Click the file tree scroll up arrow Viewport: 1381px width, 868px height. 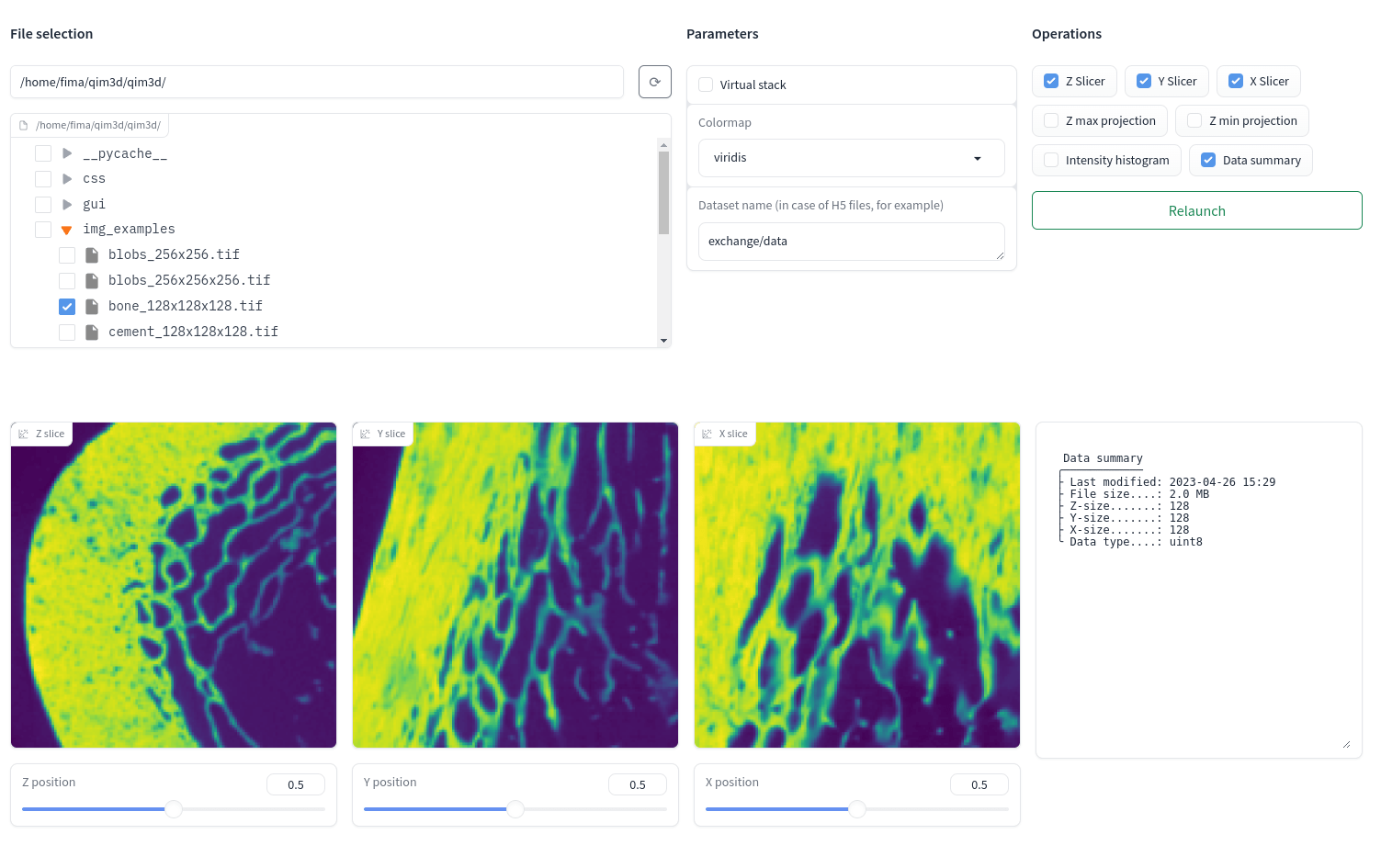pyautogui.click(x=663, y=144)
